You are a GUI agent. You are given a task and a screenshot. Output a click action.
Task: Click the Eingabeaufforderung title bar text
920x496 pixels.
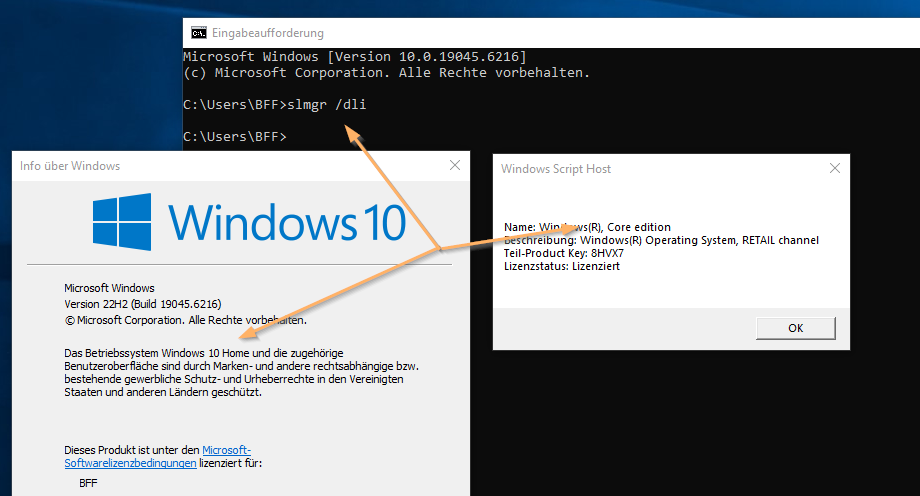point(268,33)
